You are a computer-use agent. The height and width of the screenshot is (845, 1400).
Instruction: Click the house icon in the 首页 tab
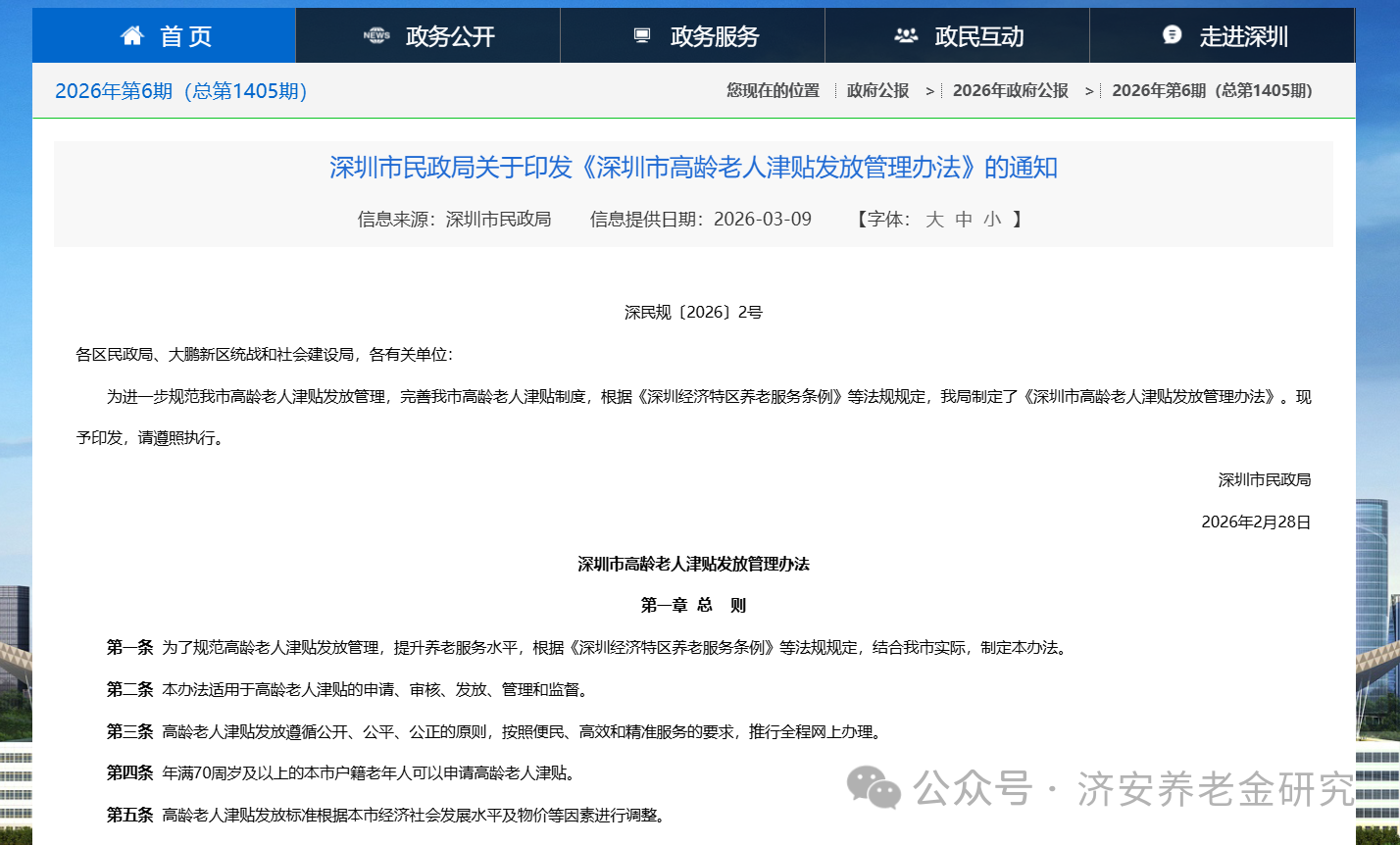coord(132,36)
